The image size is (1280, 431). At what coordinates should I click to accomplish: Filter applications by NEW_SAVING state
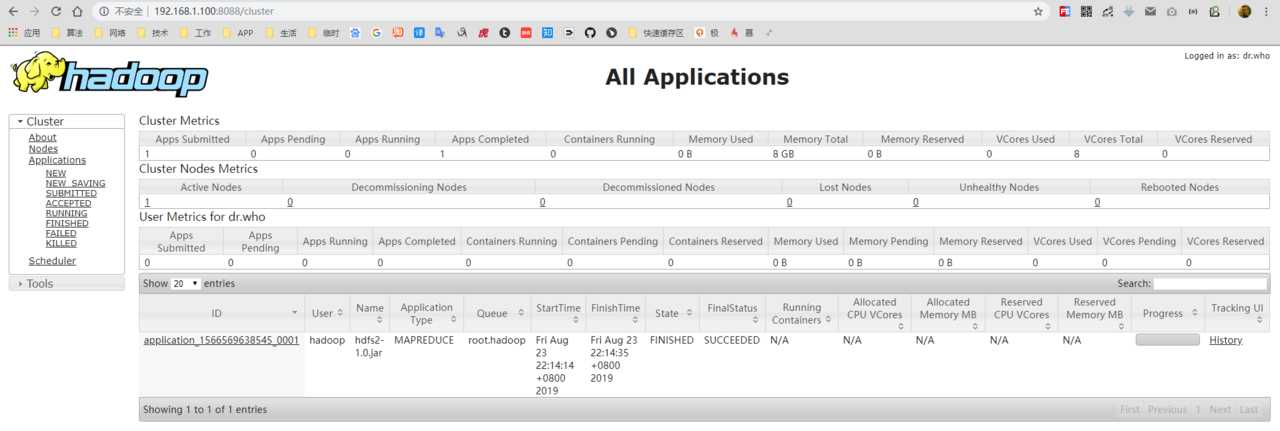click(75, 183)
